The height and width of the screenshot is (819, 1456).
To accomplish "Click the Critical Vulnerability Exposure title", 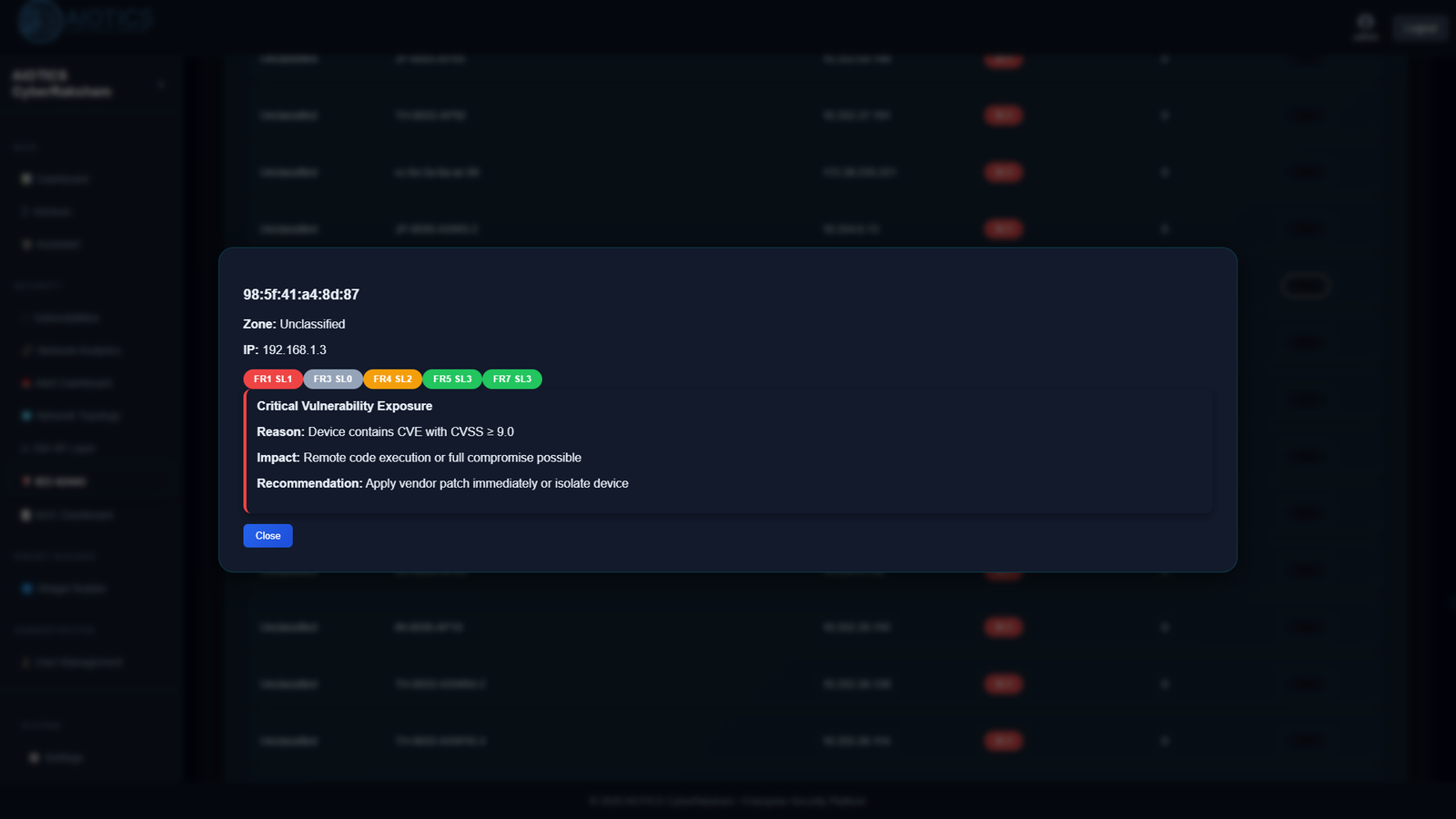I will click(x=345, y=406).
